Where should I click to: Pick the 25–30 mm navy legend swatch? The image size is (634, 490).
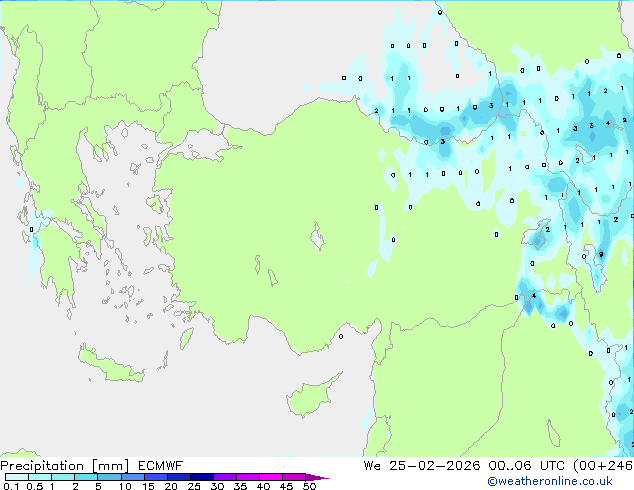(x=201, y=477)
